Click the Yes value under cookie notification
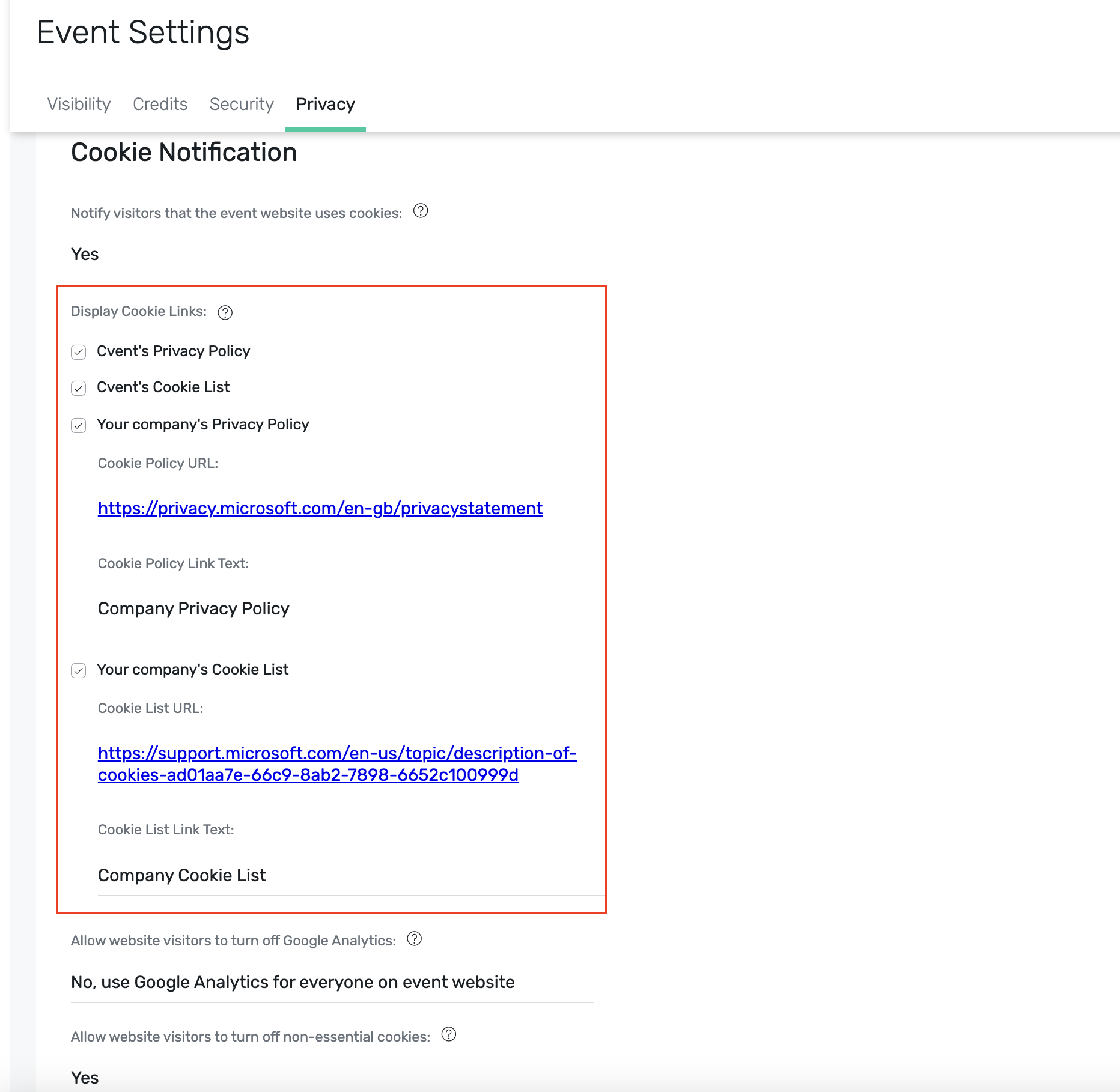This screenshot has height=1092, width=1120. (x=85, y=254)
